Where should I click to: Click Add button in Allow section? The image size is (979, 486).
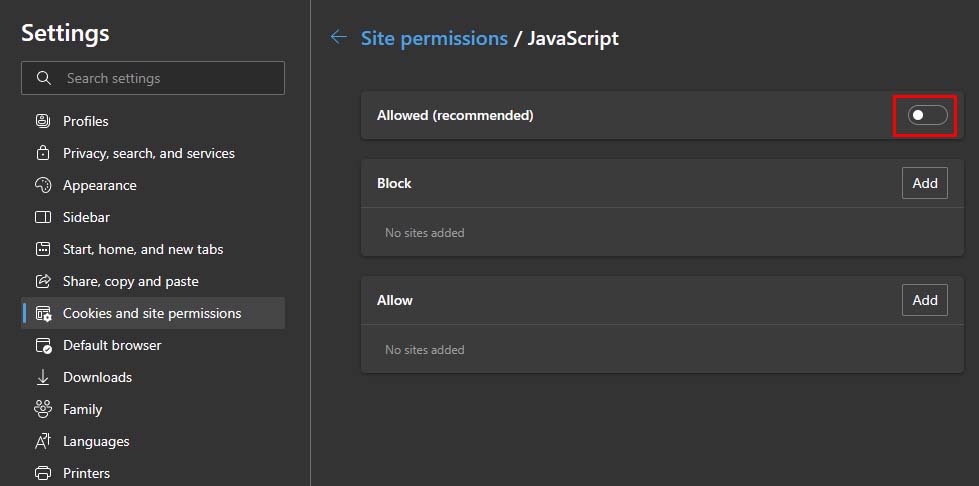[x=925, y=300]
